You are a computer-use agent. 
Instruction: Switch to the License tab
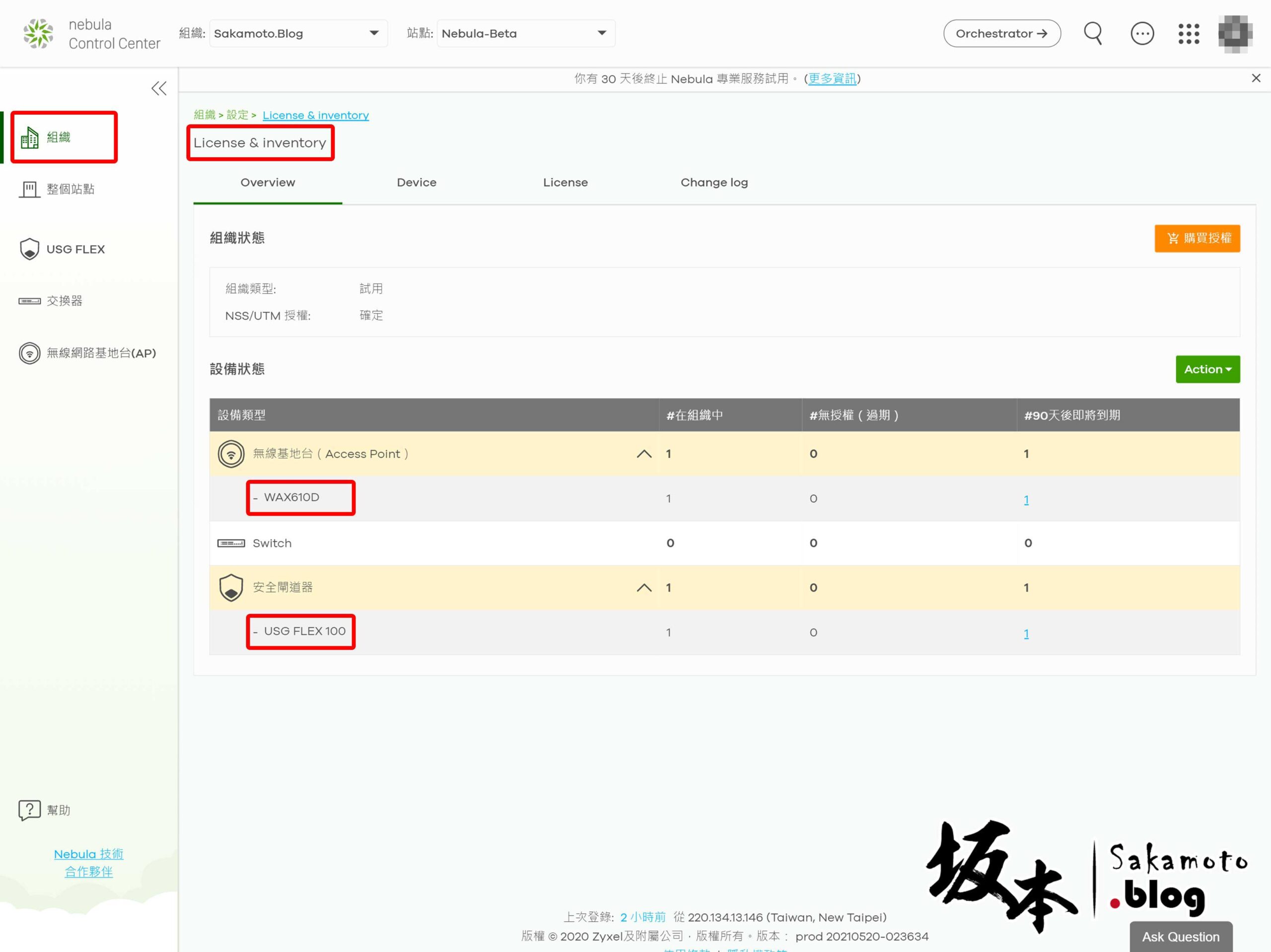pos(565,183)
